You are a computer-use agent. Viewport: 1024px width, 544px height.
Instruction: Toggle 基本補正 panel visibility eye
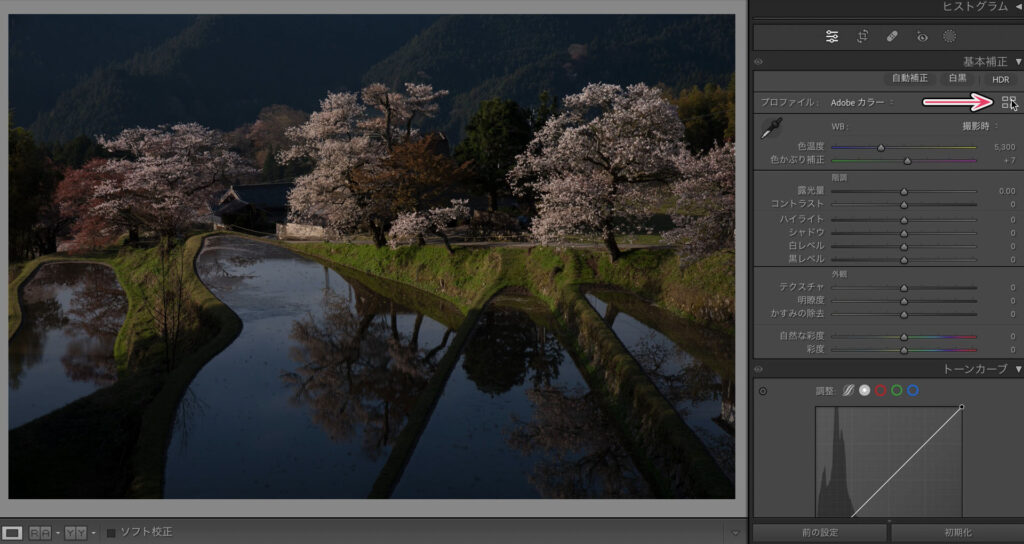click(759, 61)
